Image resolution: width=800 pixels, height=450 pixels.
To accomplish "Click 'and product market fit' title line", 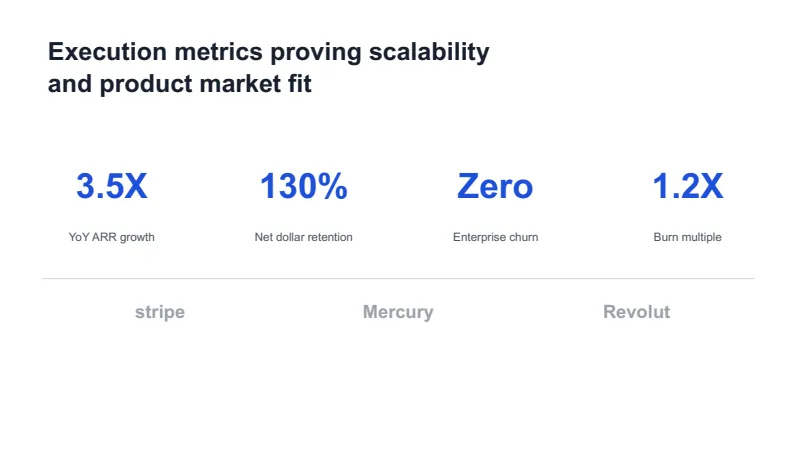I will point(180,84).
